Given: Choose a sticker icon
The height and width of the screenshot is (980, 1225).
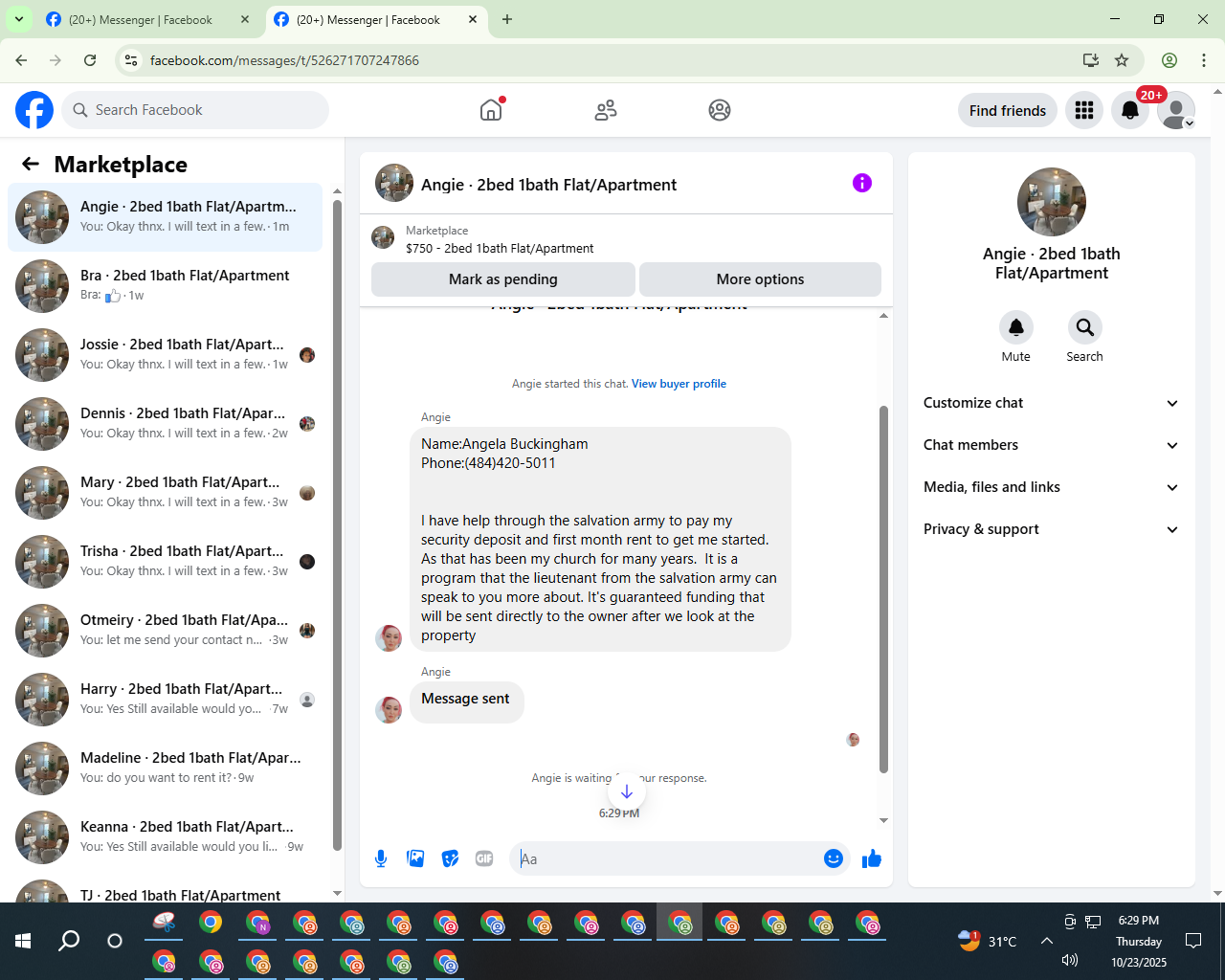Looking at the screenshot, I should coord(450,858).
